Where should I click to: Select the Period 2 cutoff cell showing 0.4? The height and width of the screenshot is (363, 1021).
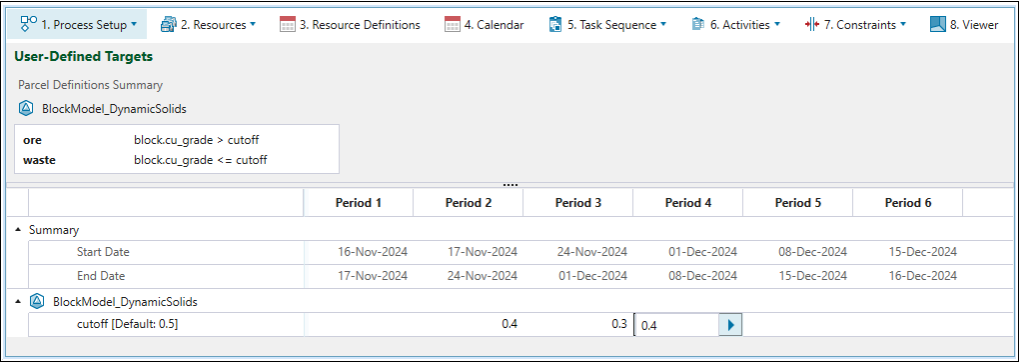click(468, 325)
